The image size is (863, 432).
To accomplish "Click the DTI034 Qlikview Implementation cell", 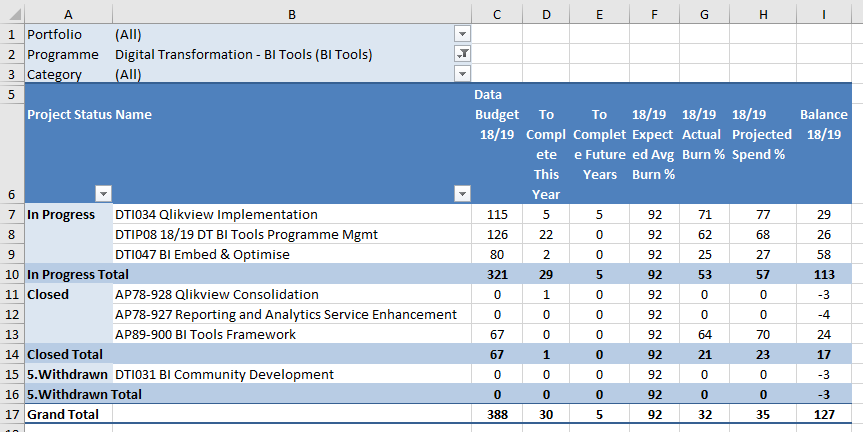I will point(216,214).
